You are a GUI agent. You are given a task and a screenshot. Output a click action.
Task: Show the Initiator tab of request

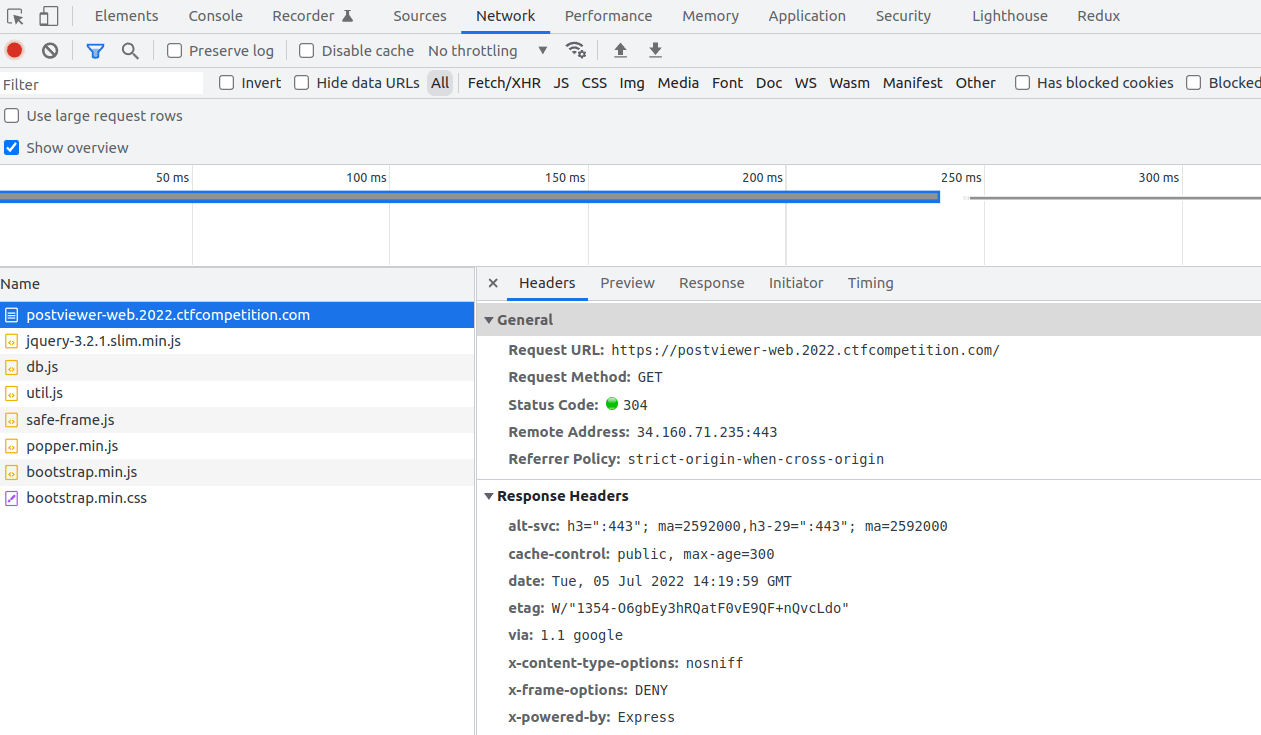(x=796, y=283)
